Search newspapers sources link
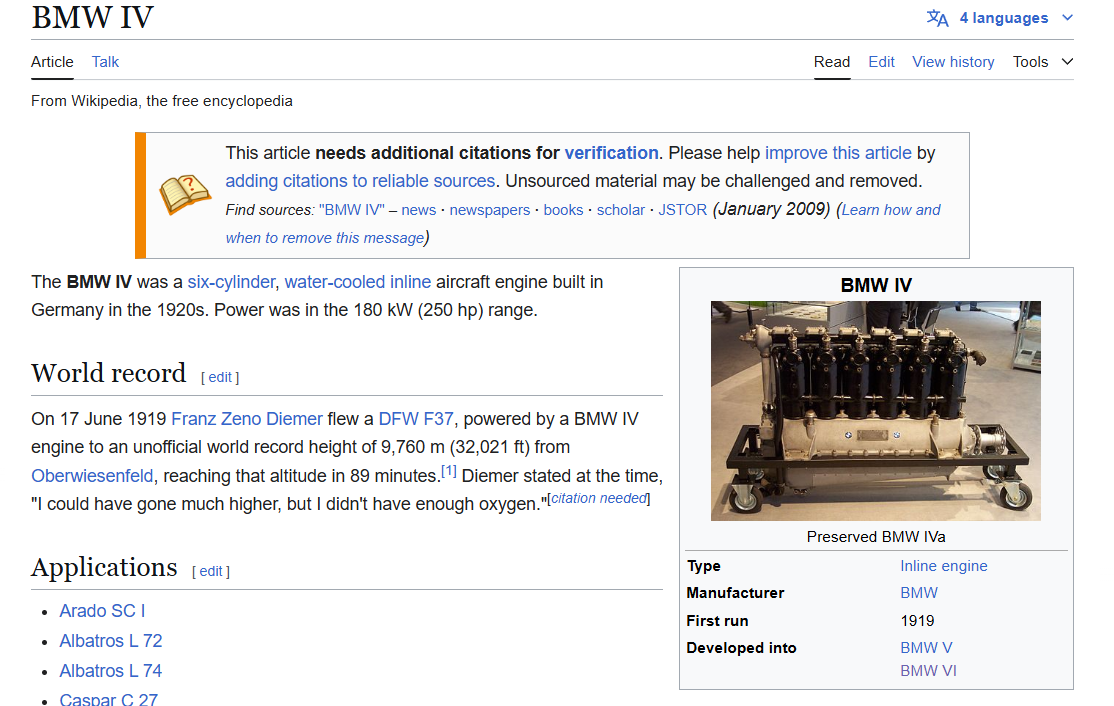This screenshot has height=706, width=1114. pyautogui.click(x=490, y=210)
